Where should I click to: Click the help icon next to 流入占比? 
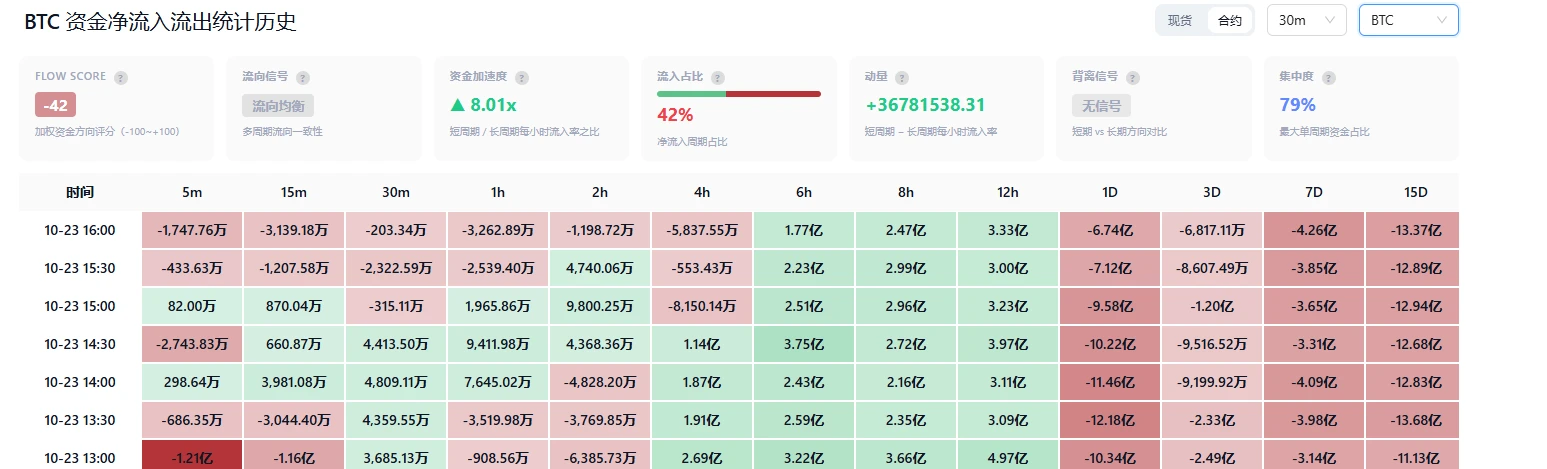[717, 77]
